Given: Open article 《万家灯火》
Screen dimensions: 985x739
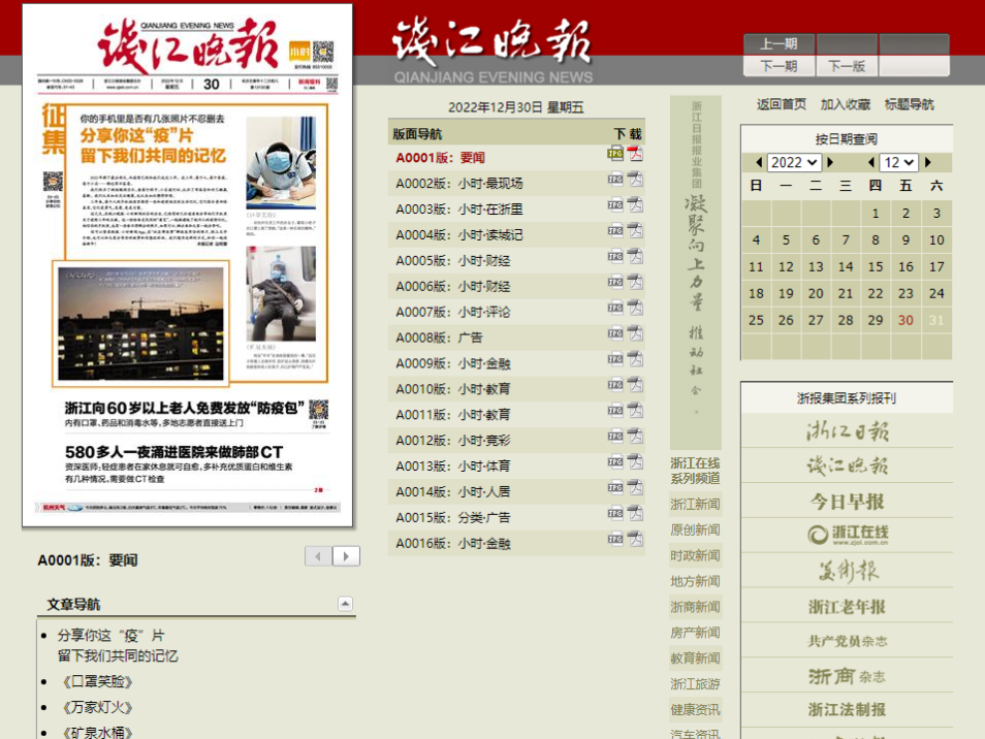Looking at the screenshot, I should pos(97,708).
